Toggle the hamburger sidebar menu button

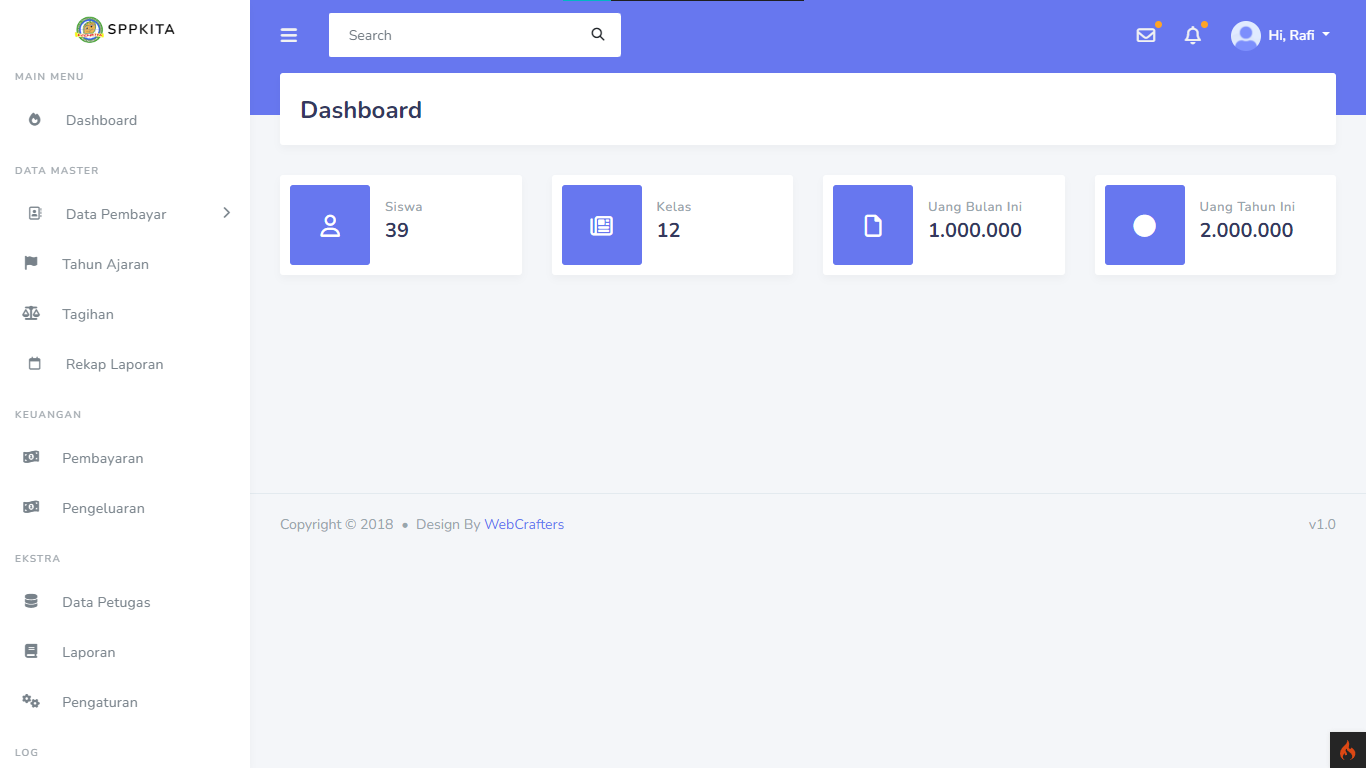pyautogui.click(x=289, y=35)
